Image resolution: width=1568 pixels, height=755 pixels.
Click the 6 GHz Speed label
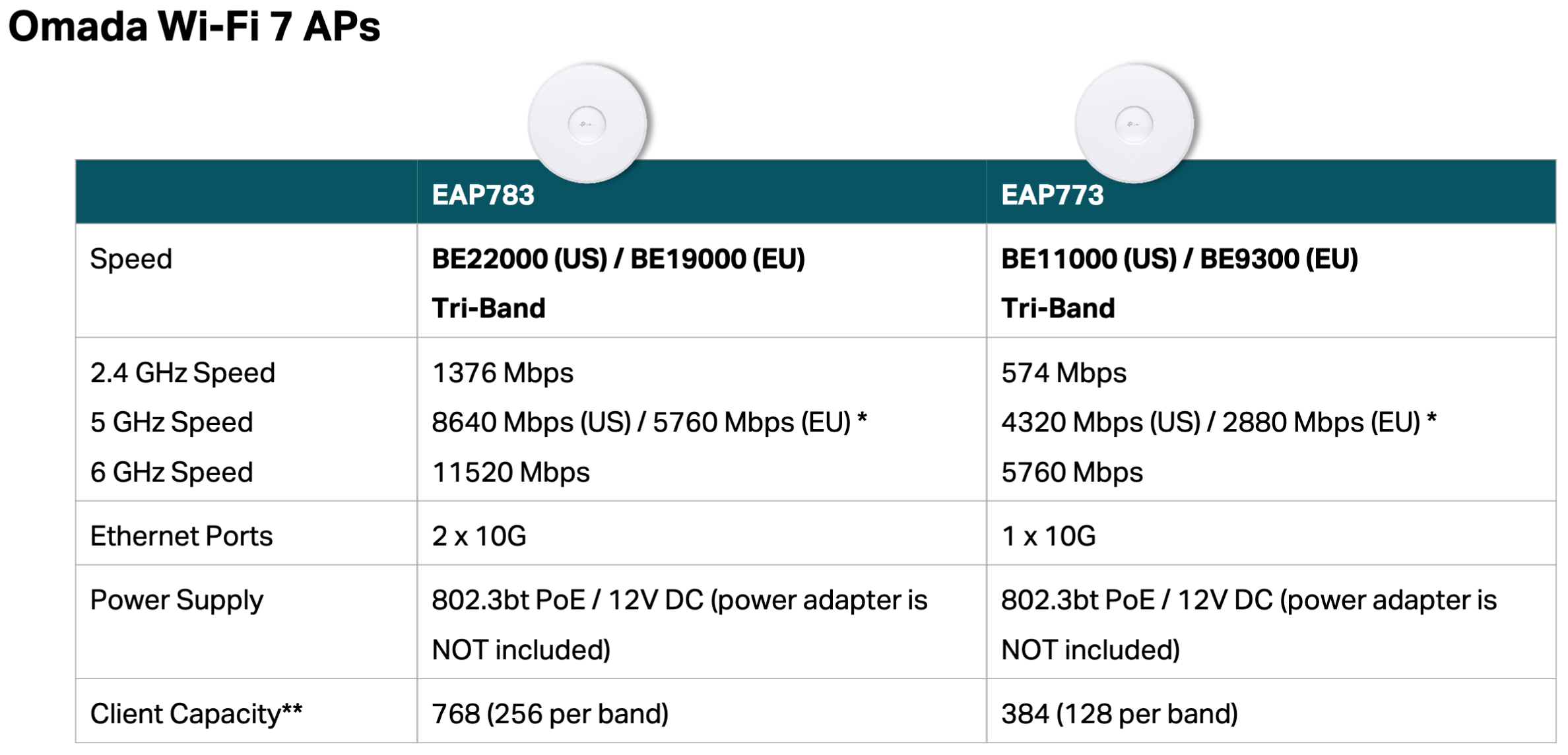click(172, 473)
